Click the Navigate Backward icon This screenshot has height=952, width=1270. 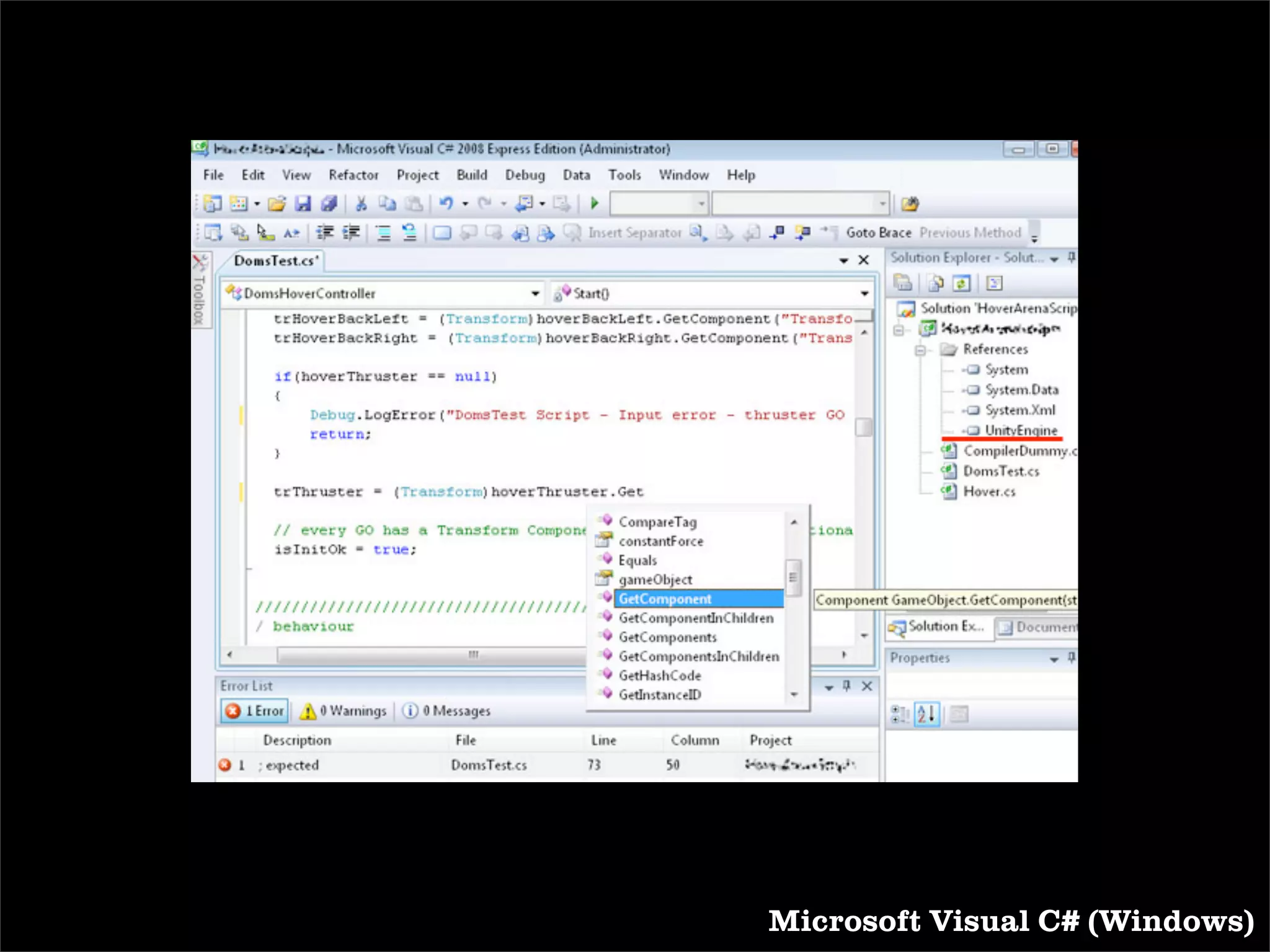525,203
